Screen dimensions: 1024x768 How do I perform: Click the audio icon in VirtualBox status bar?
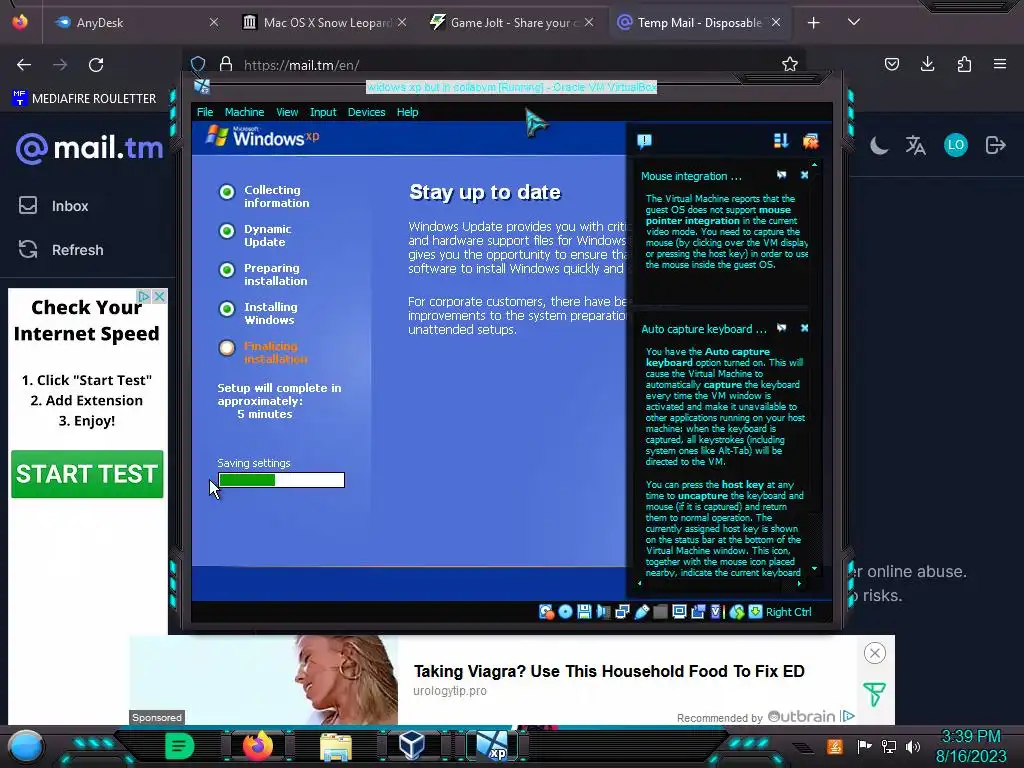(603, 612)
